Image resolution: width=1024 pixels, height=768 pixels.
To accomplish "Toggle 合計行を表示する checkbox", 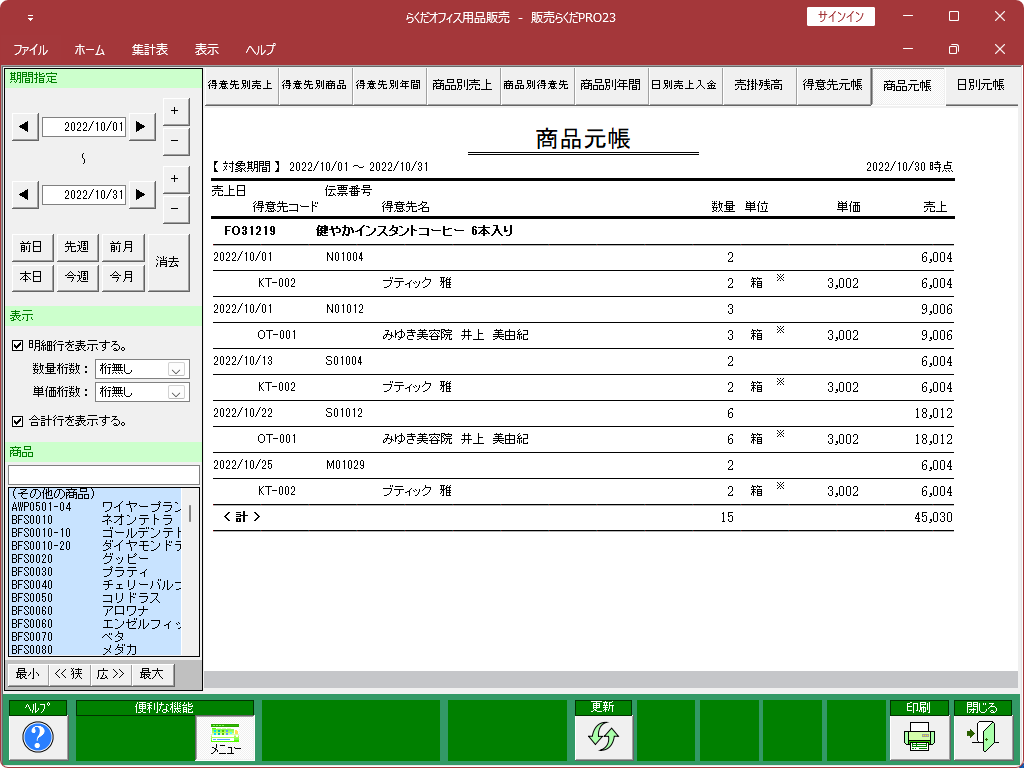I will point(18,421).
